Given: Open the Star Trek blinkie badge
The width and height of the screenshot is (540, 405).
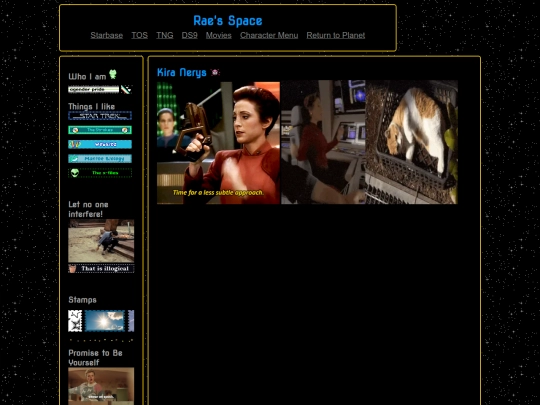Looking at the screenshot, I should point(100,116).
